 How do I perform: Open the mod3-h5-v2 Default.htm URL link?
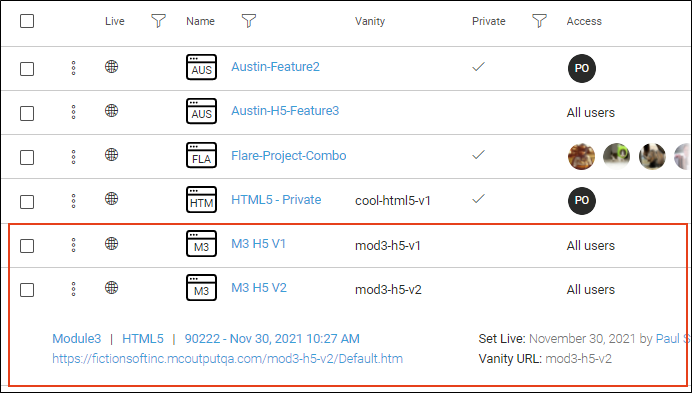(227, 358)
